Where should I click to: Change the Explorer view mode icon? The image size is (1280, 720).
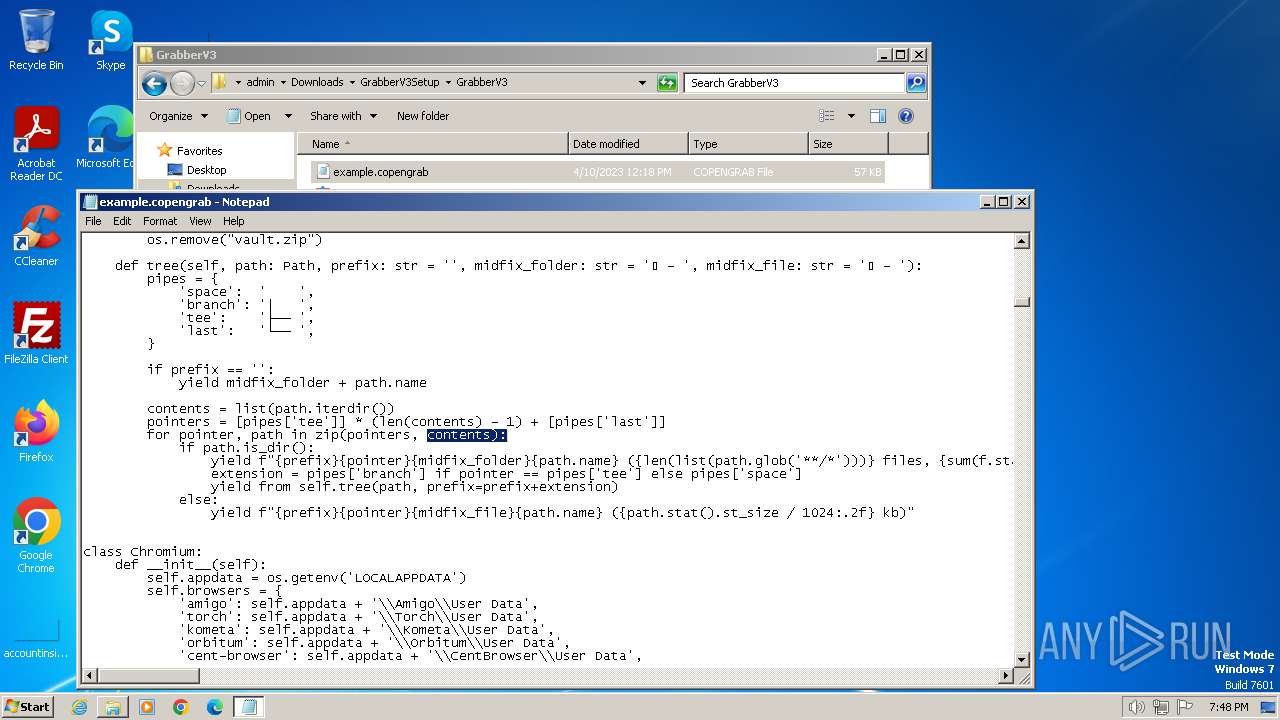[x=827, y=116]
